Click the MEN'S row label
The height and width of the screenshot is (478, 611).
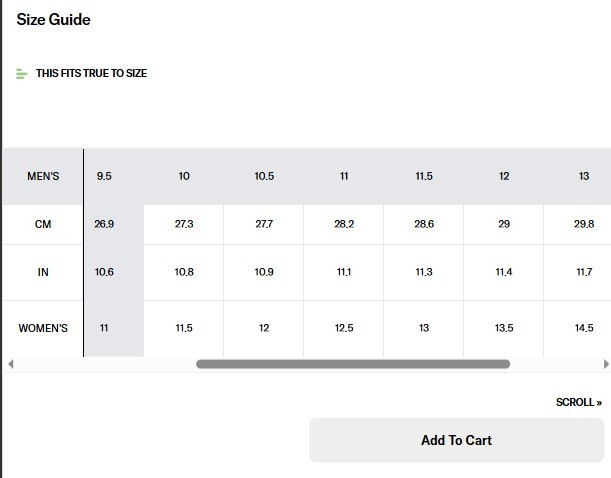(x=43, y=176)
